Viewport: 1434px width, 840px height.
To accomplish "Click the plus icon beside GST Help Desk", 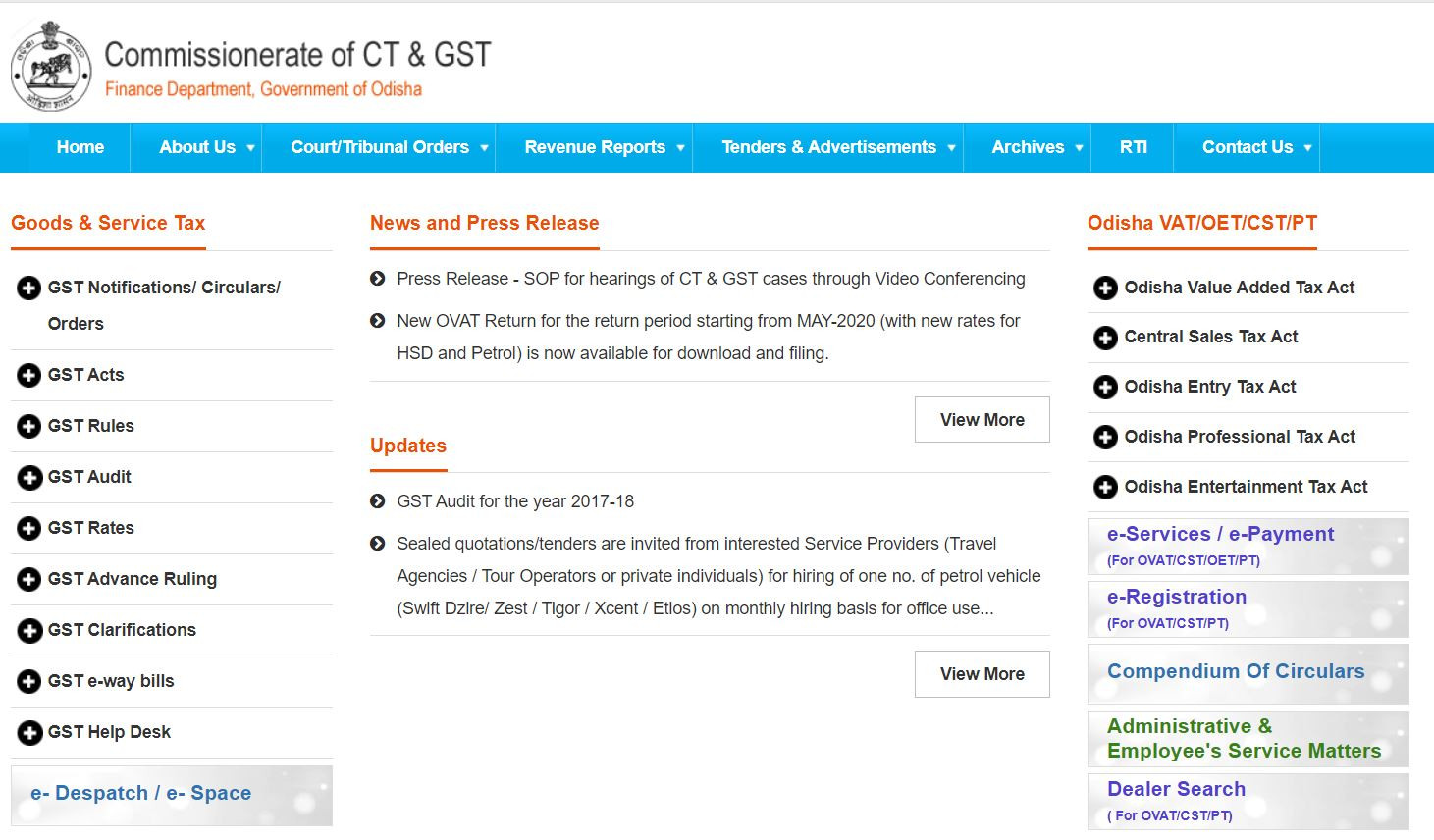I will point(29,733).
